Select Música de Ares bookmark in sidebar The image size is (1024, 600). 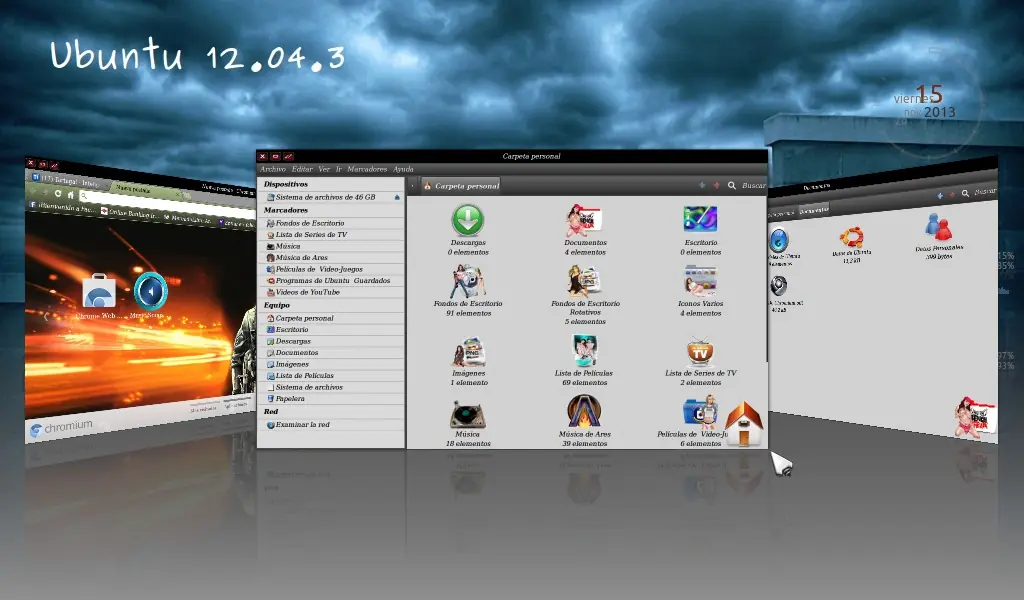pyautogui.click(x=330, y=257)
